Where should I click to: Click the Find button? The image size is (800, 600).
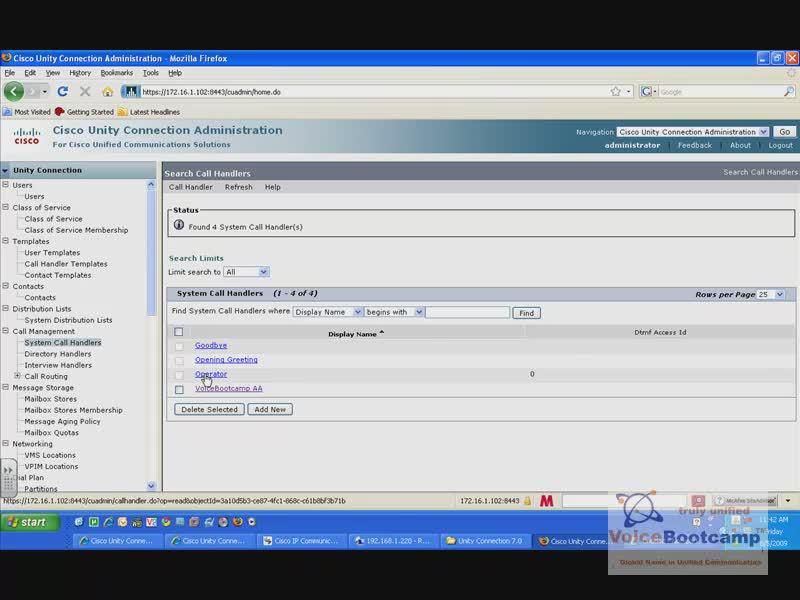(527, 313)
